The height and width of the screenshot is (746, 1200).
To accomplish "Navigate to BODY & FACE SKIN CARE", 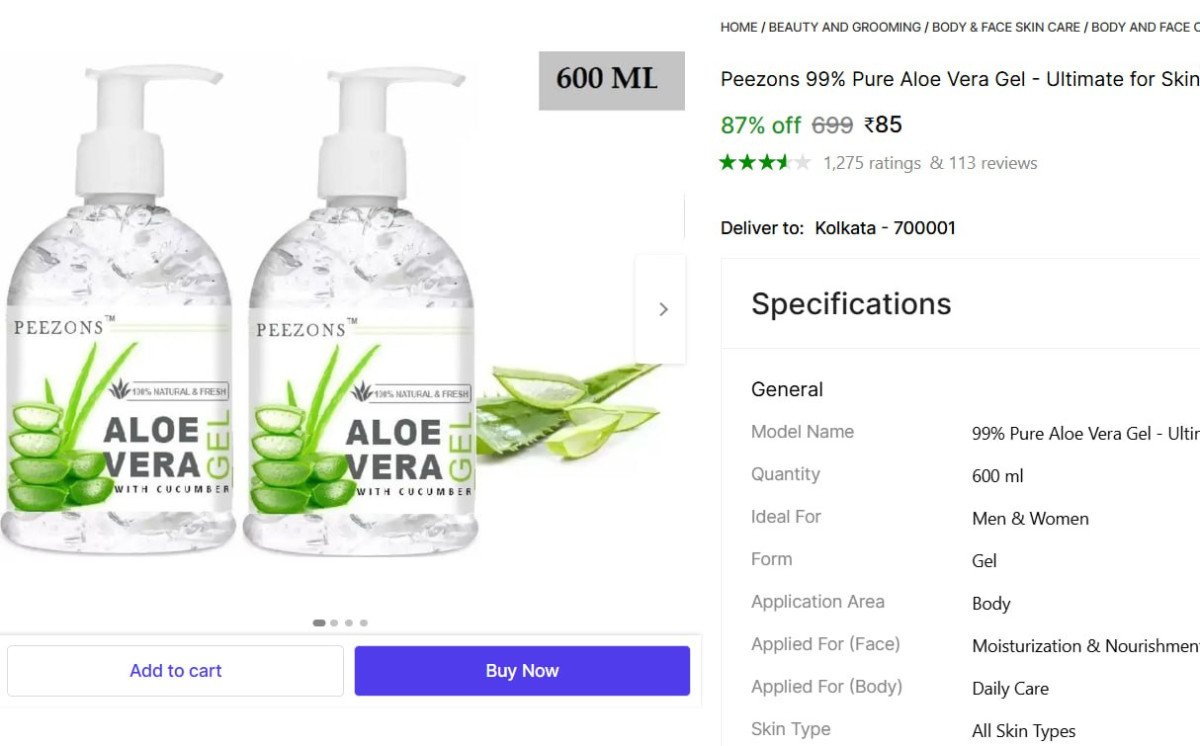I will (x=1005, y=27).
